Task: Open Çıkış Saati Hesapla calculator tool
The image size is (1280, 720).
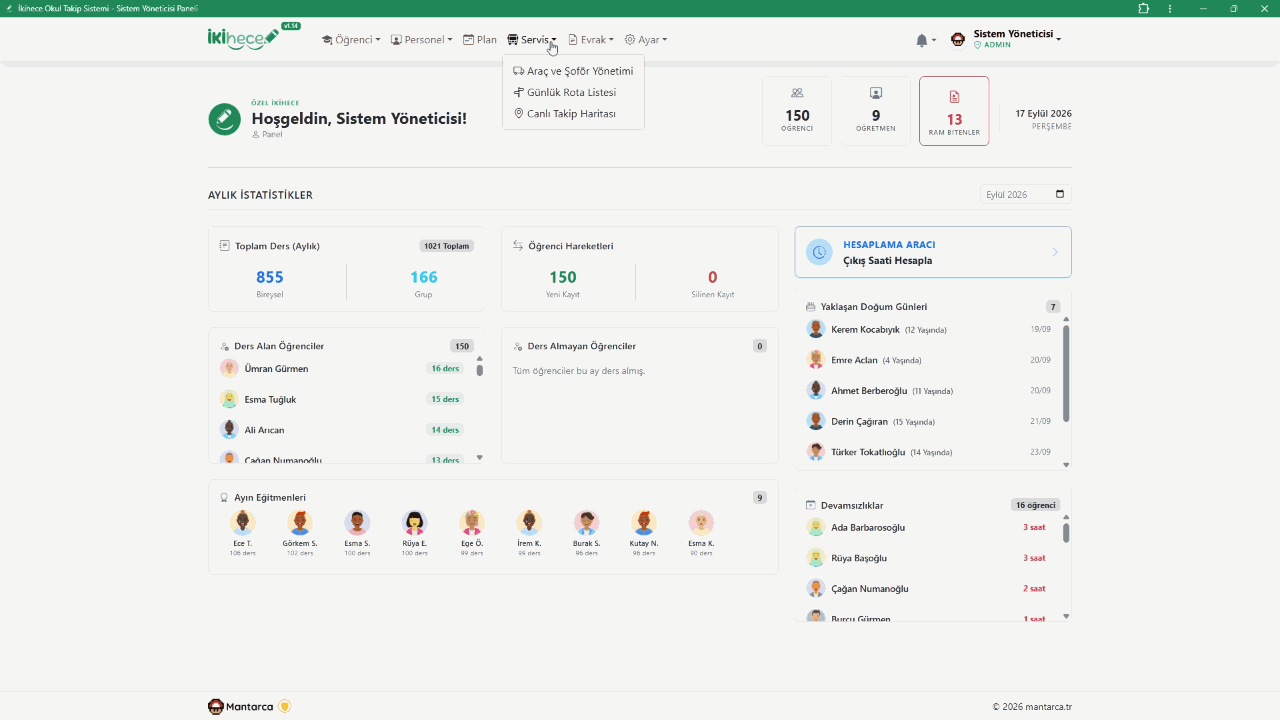Action: (x=933, y=252)
